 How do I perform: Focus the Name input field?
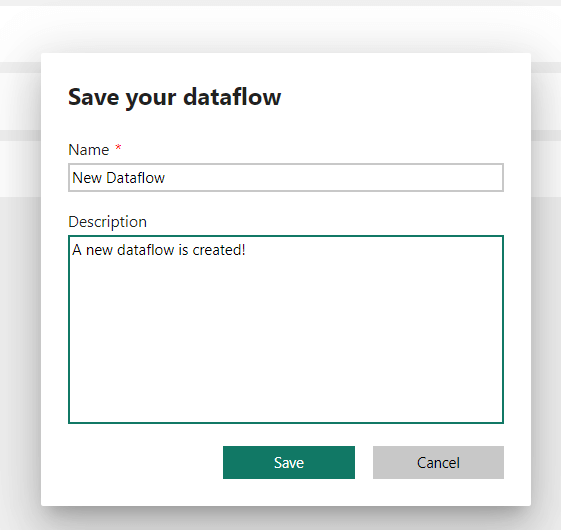286,178
